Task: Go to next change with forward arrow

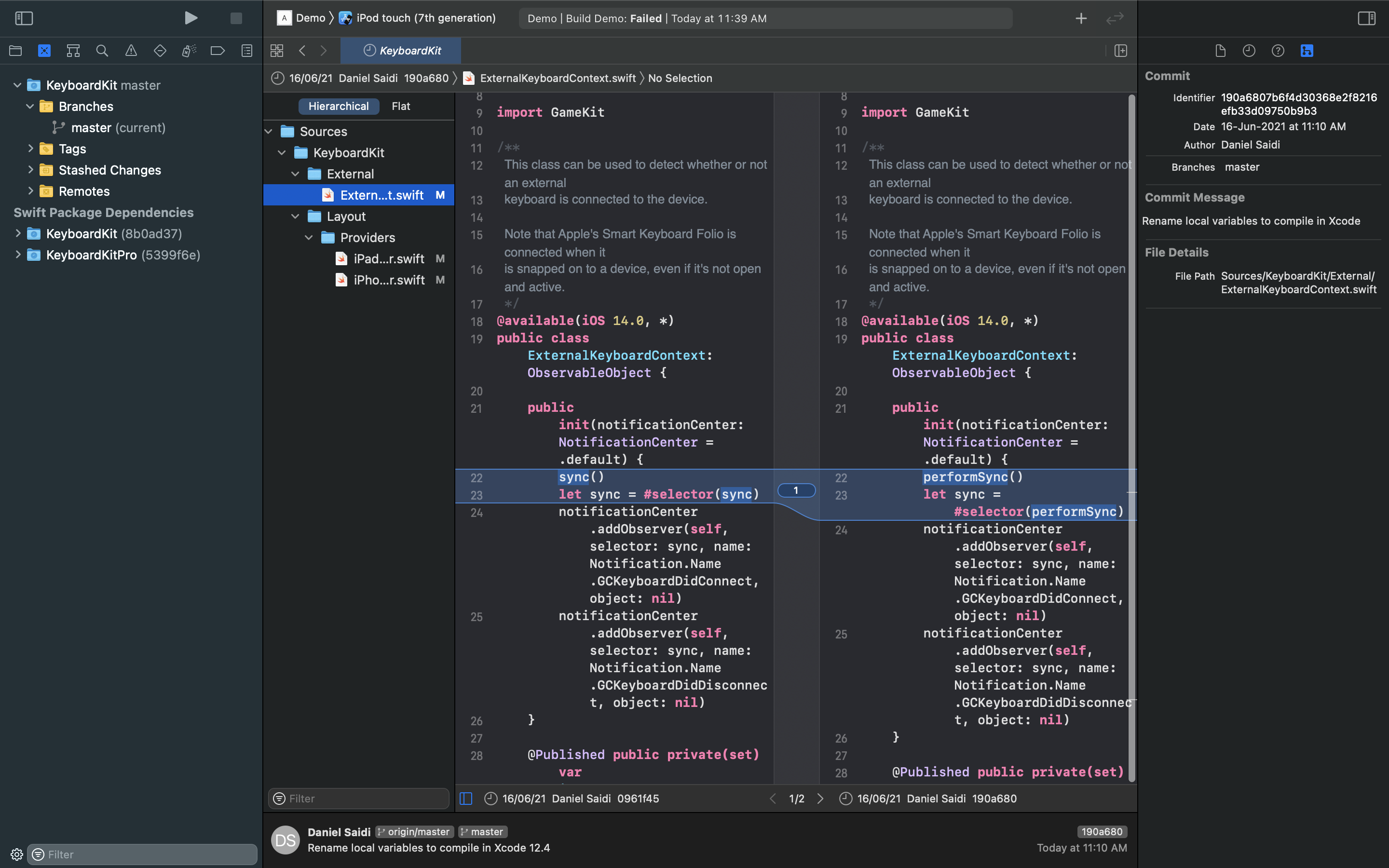Action: click(820, 798)
